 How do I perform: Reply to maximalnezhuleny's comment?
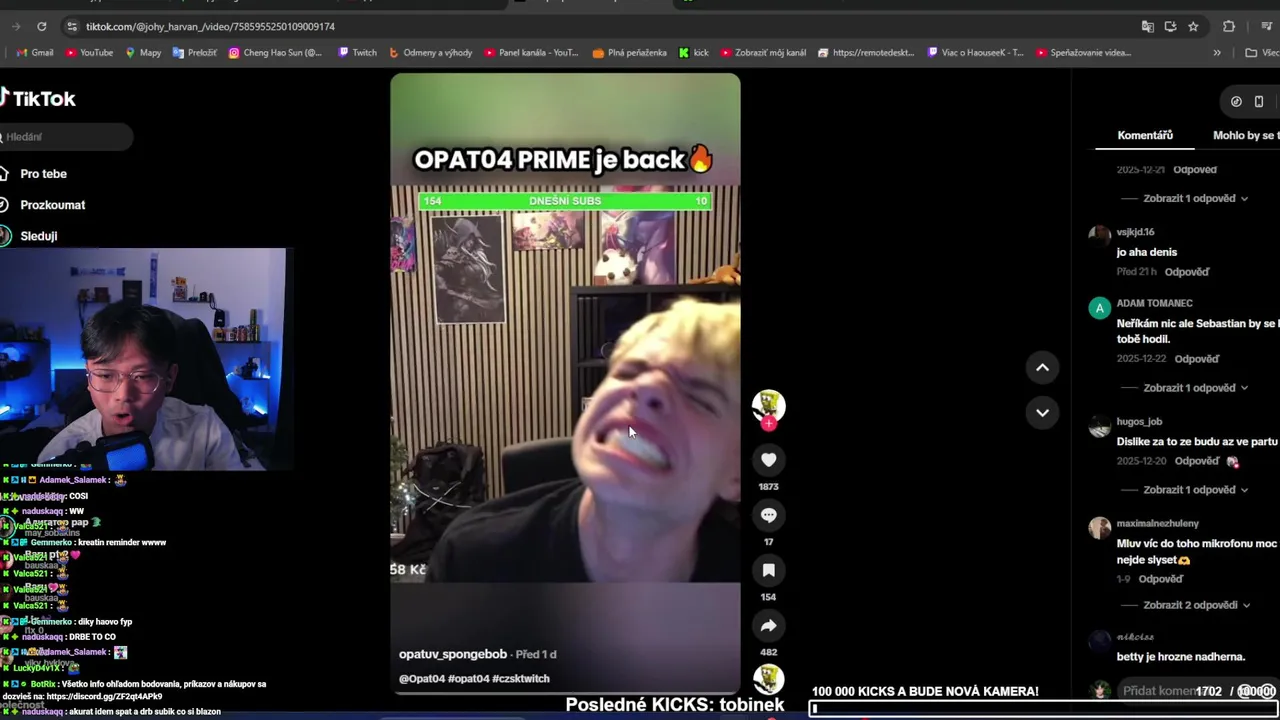click(x=1160, y=579)
